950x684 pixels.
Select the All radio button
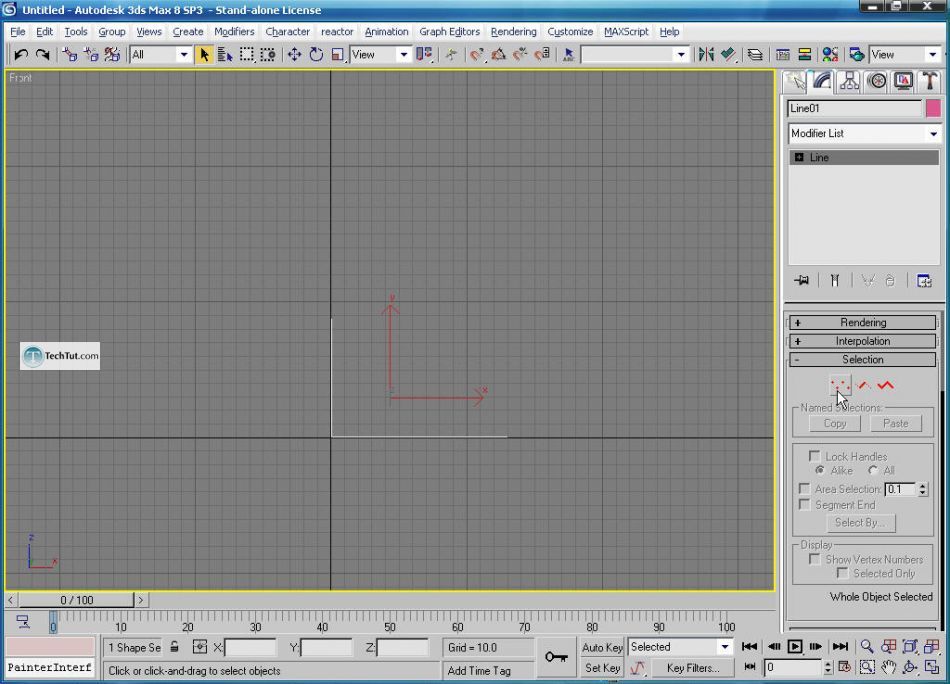[872, 470]
